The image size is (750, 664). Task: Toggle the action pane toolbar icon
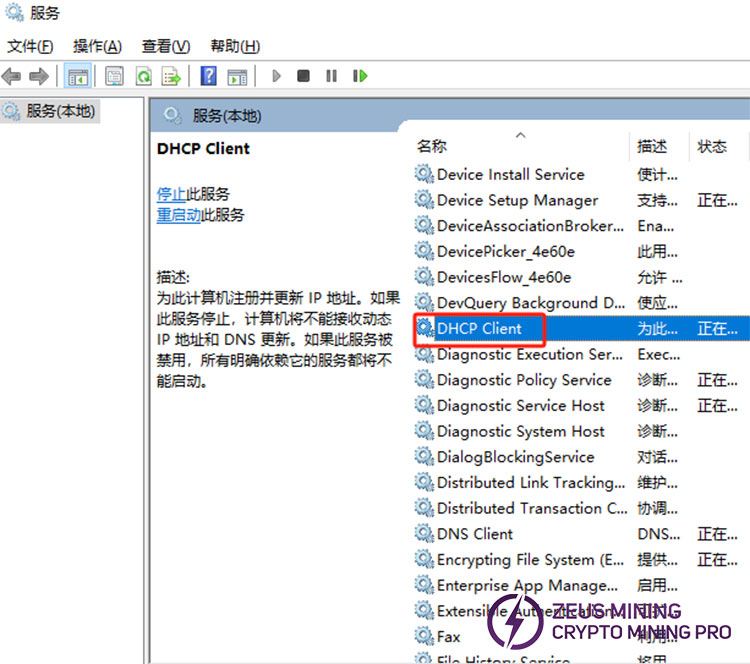tap(237, 76)
